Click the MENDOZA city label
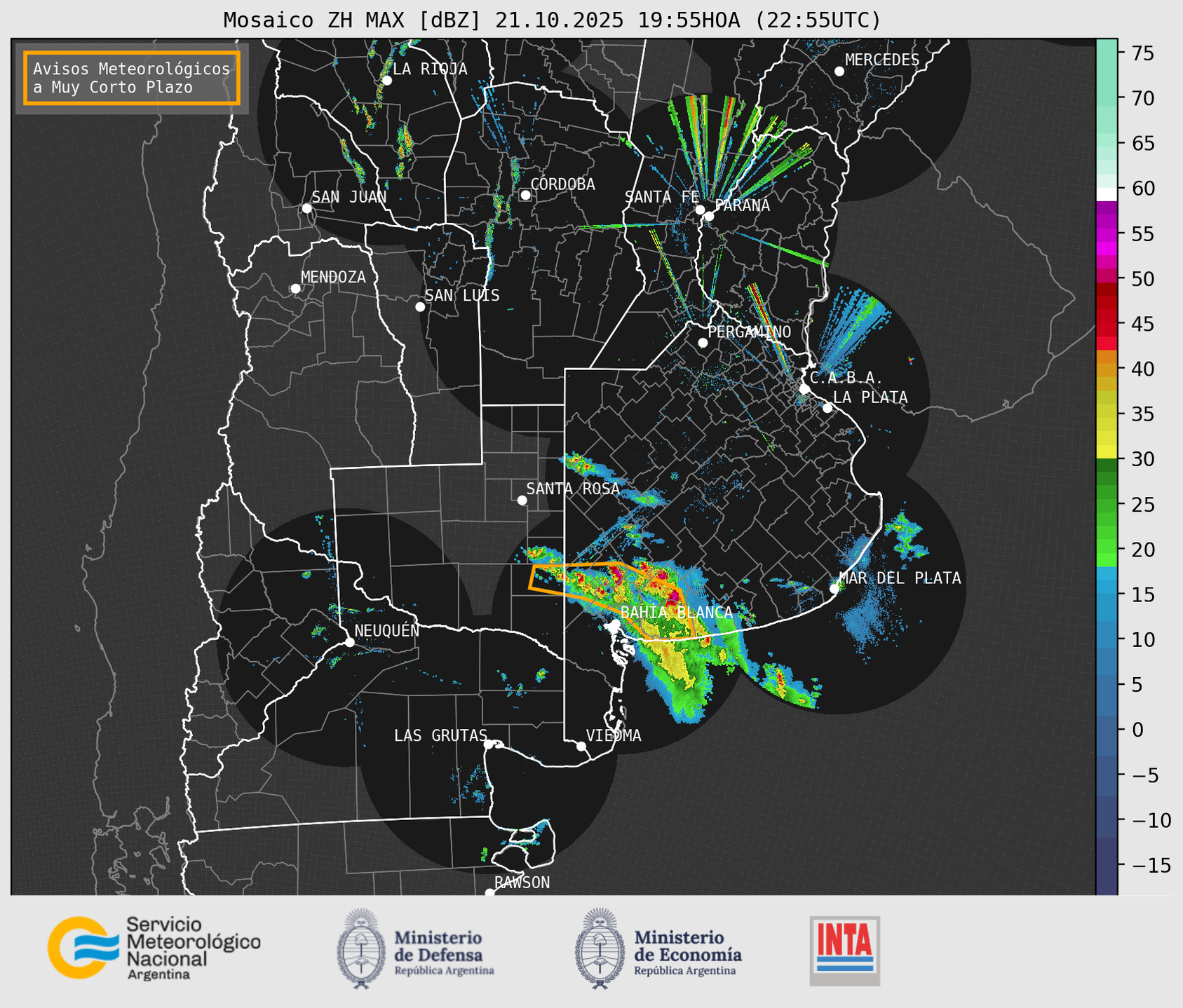This screenshot has width=1183, height=1008. [334, 277]
